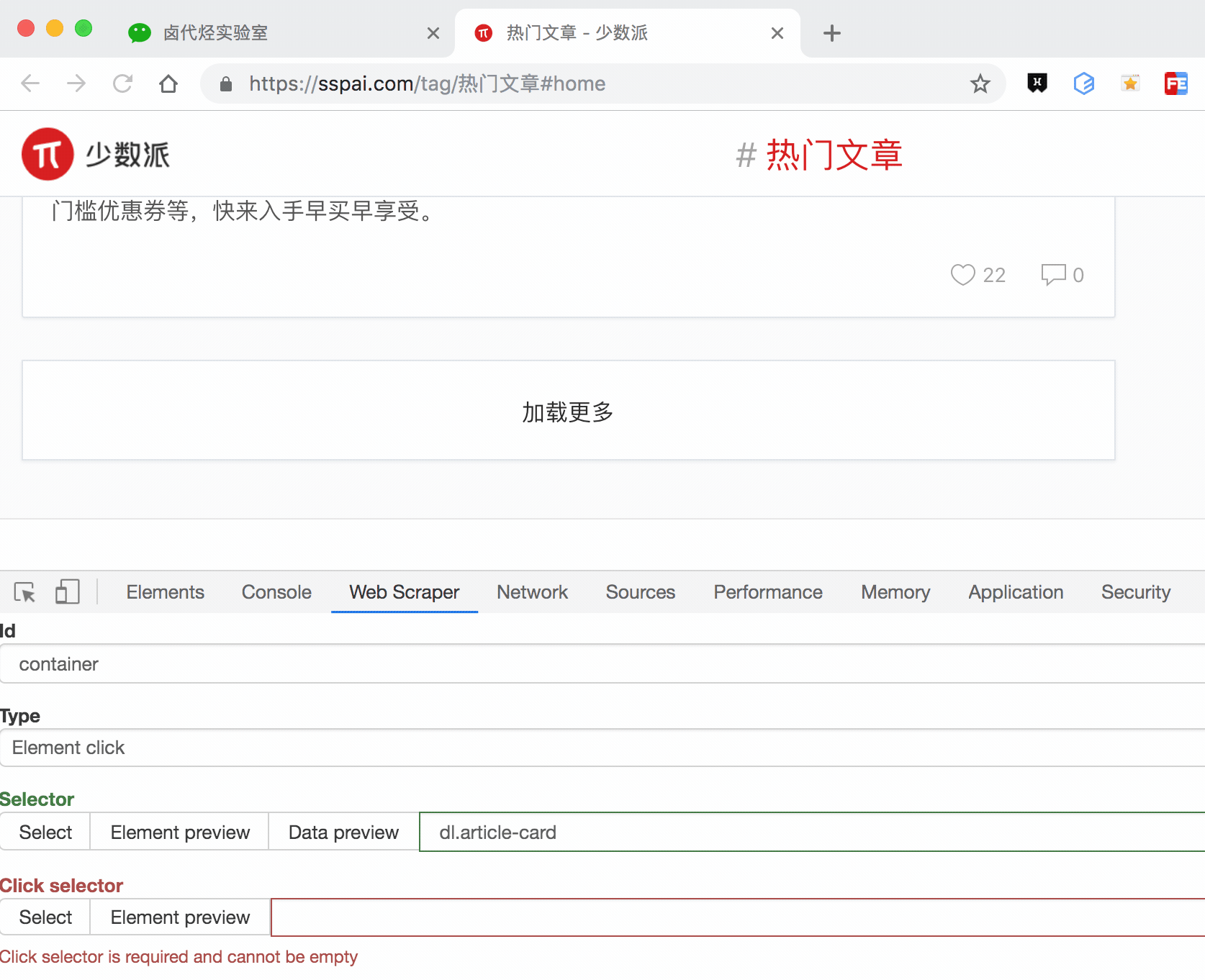Activate the DevTools inspect element icon
Viewport: 1205px width, 980px height.
coord(24,592)
